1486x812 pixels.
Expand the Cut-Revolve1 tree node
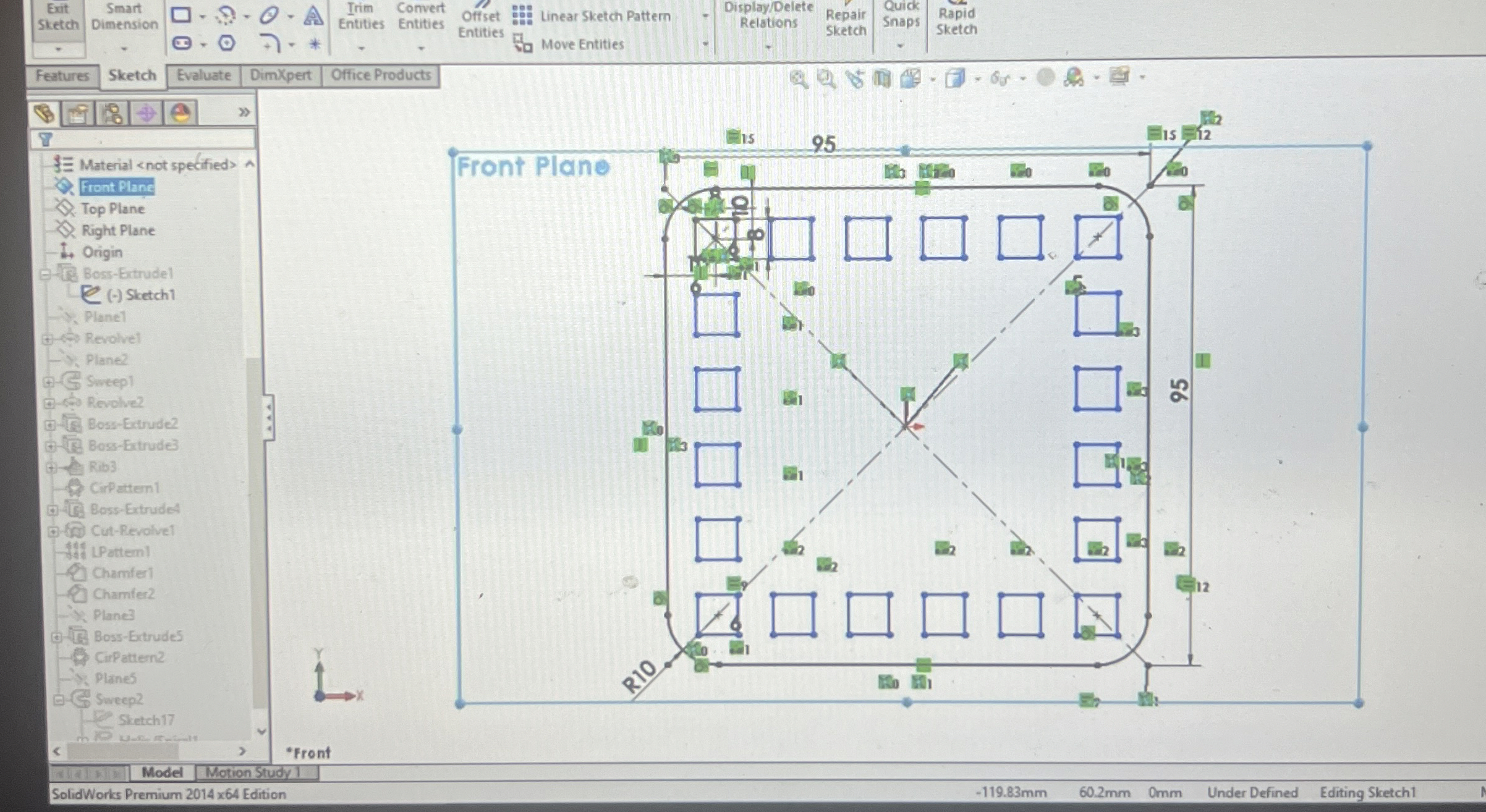point(53,531)
